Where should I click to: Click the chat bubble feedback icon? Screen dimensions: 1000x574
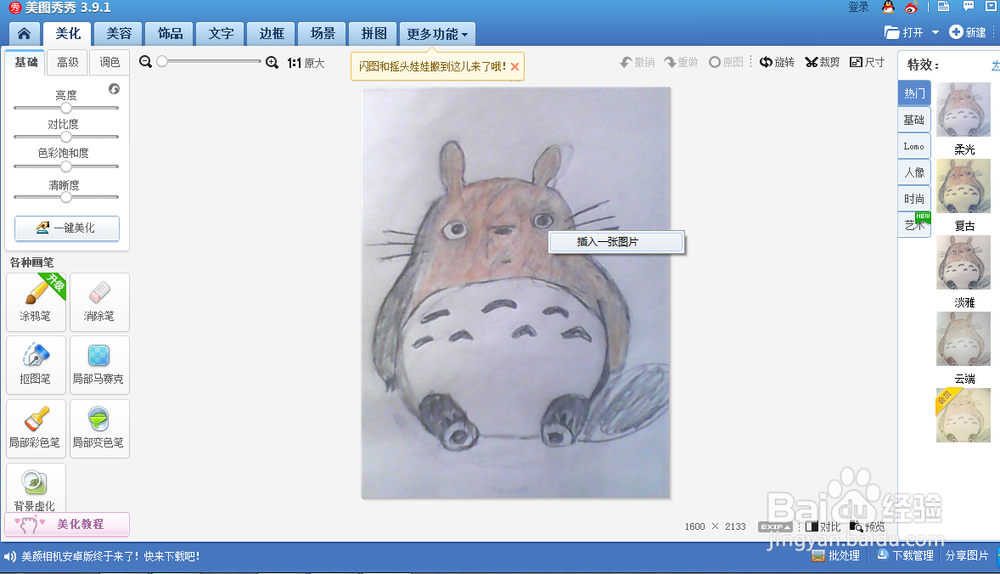968,6
